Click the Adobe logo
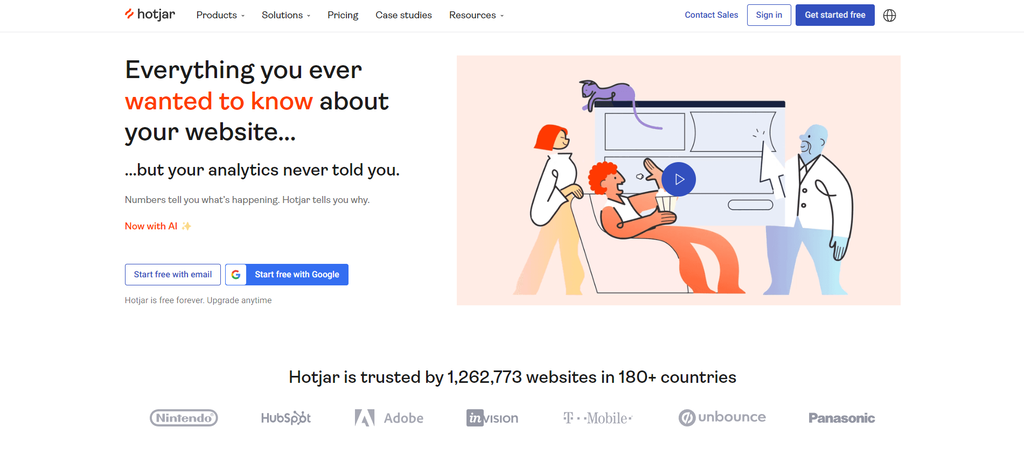Screen dimensions: 1024x455 pos(389,418)
